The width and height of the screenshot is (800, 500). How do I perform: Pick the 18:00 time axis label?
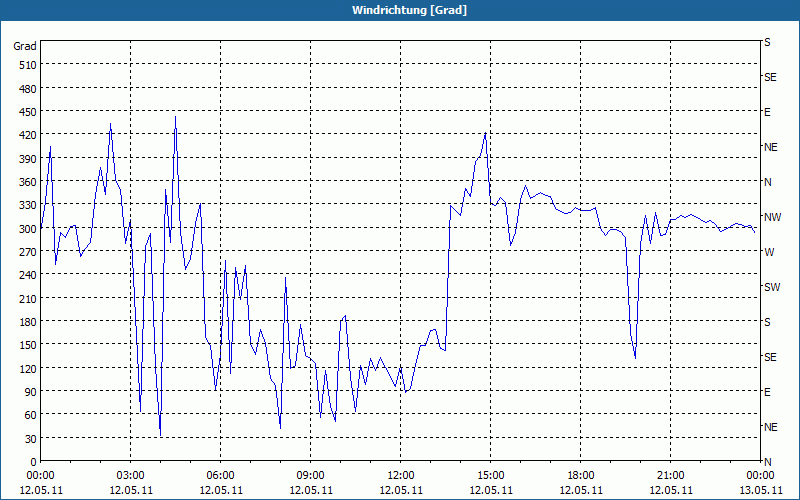581,476
